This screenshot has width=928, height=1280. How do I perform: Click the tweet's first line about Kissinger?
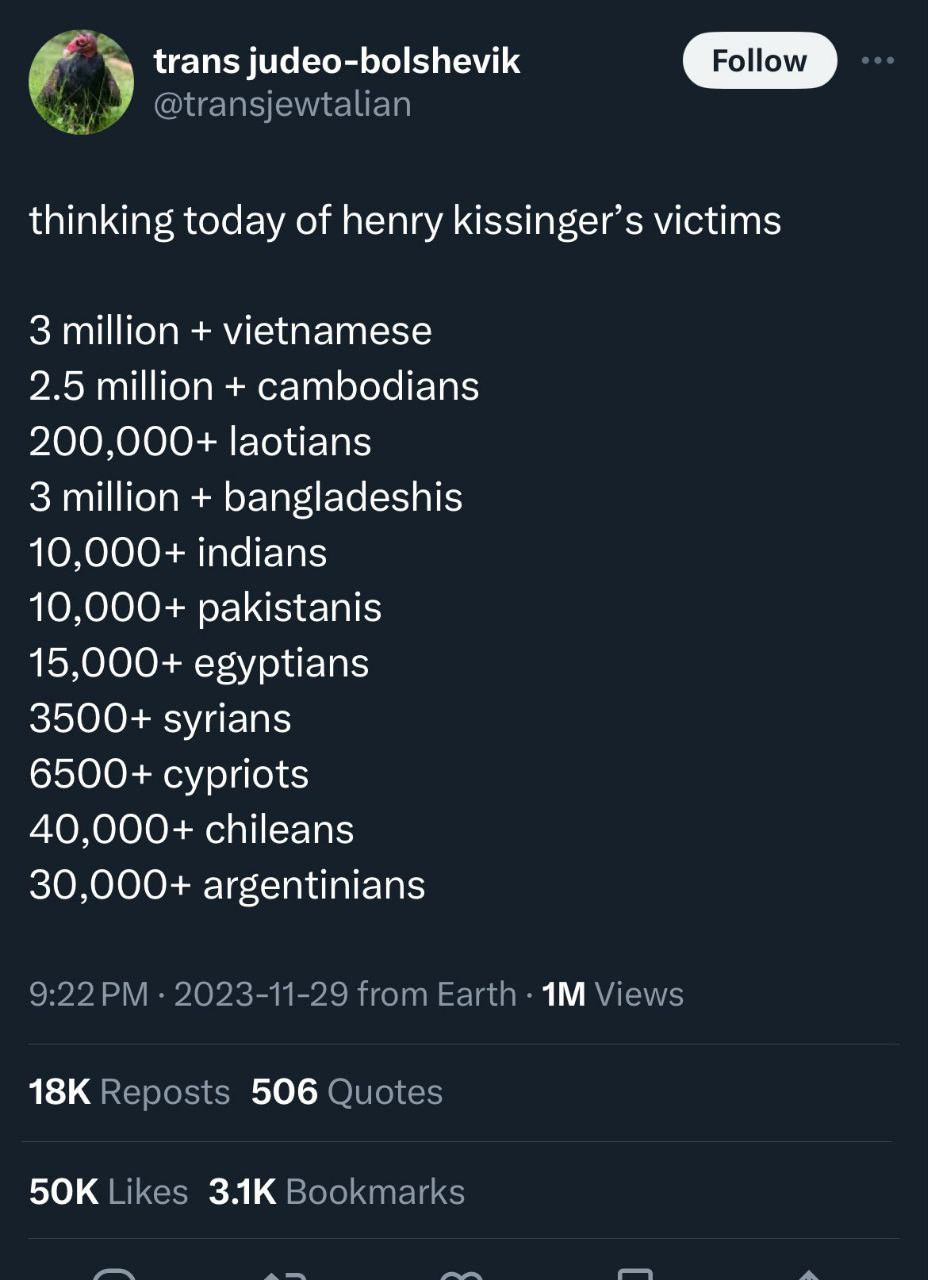(x=405, y=220)
